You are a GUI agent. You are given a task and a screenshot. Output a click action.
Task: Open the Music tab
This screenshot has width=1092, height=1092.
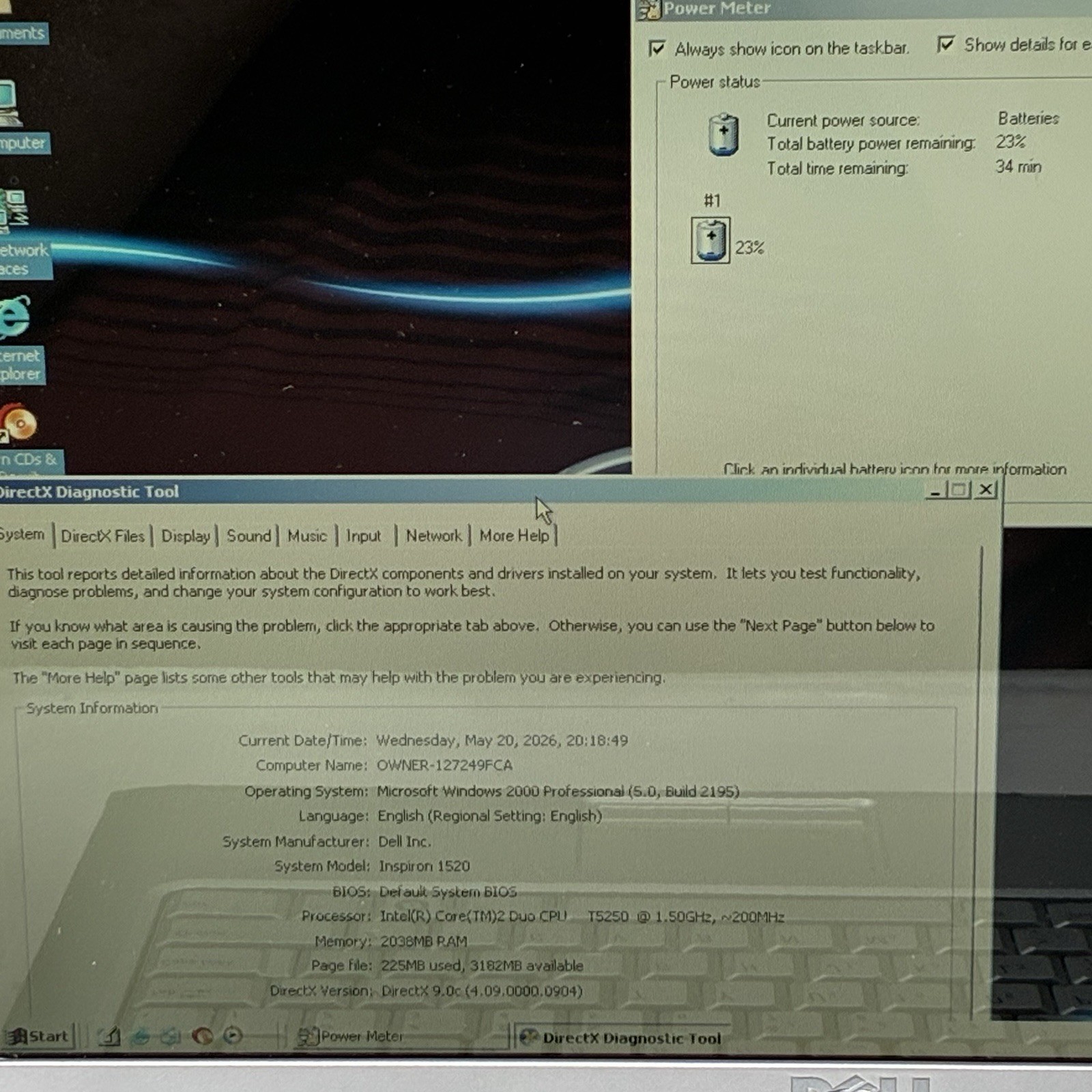coord(307,536)
